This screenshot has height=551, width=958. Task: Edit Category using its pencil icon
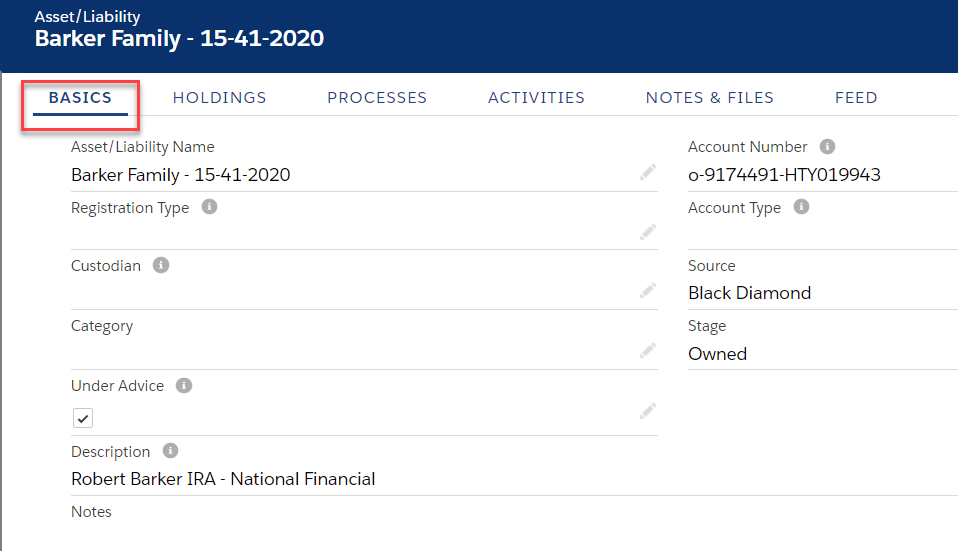click(x=648, y=351)
